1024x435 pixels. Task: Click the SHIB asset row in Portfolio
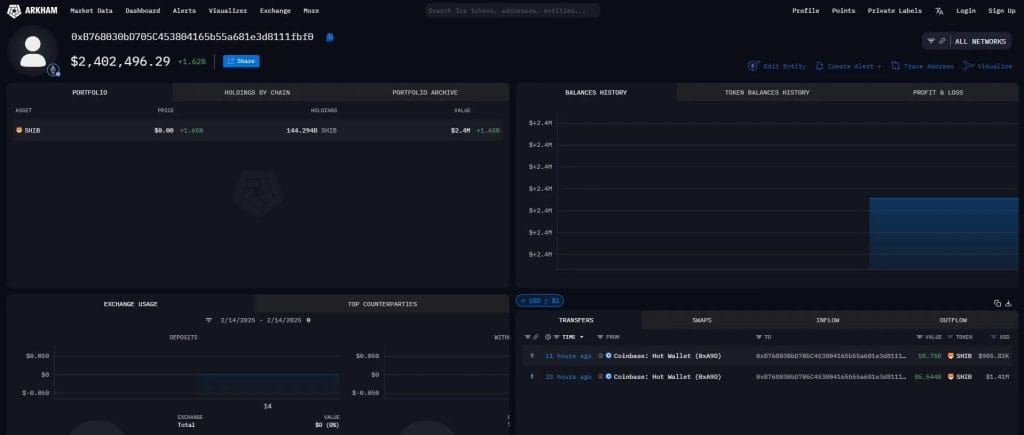coord(257,131)
